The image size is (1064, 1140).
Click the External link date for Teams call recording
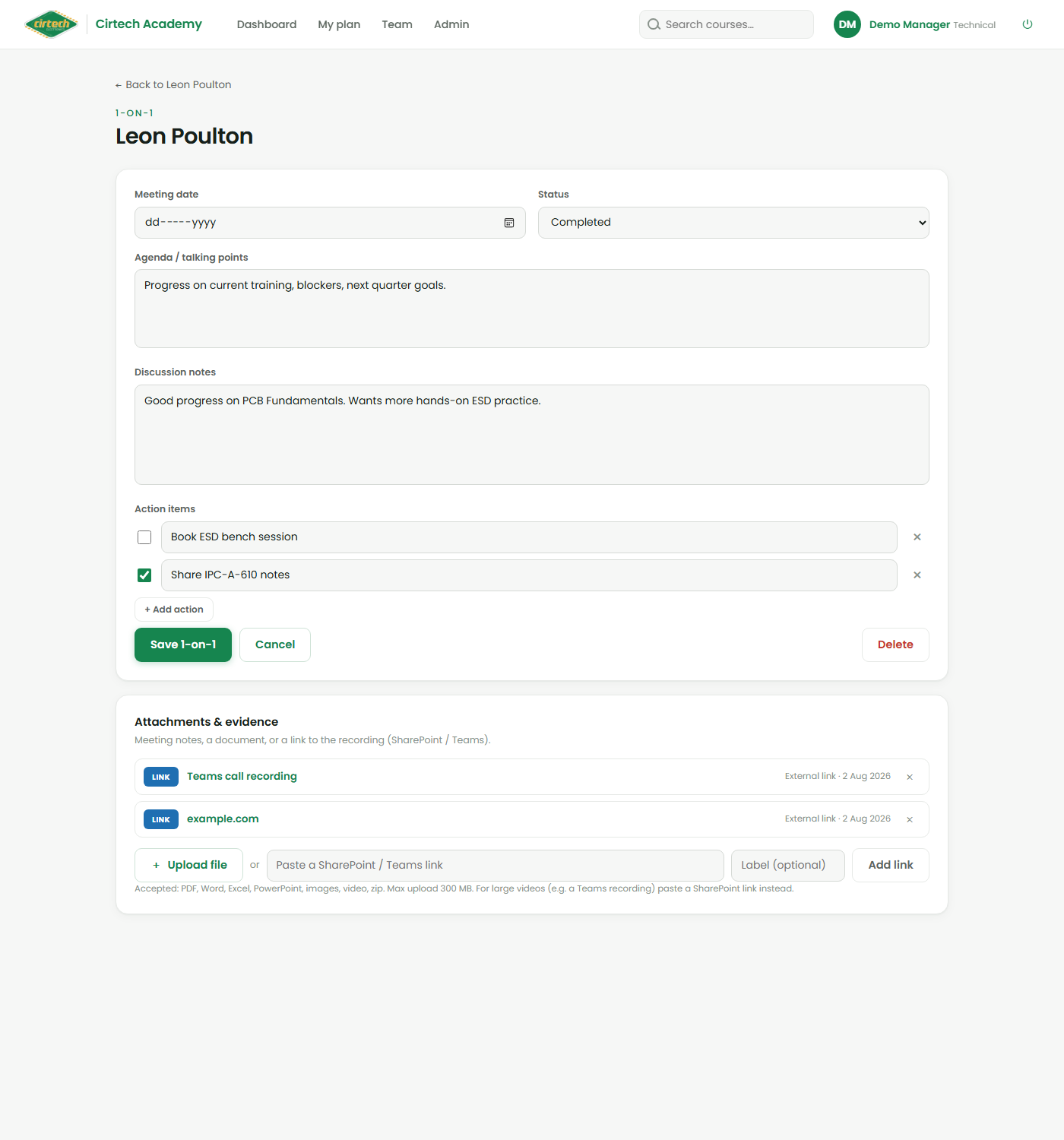(838, 776)
